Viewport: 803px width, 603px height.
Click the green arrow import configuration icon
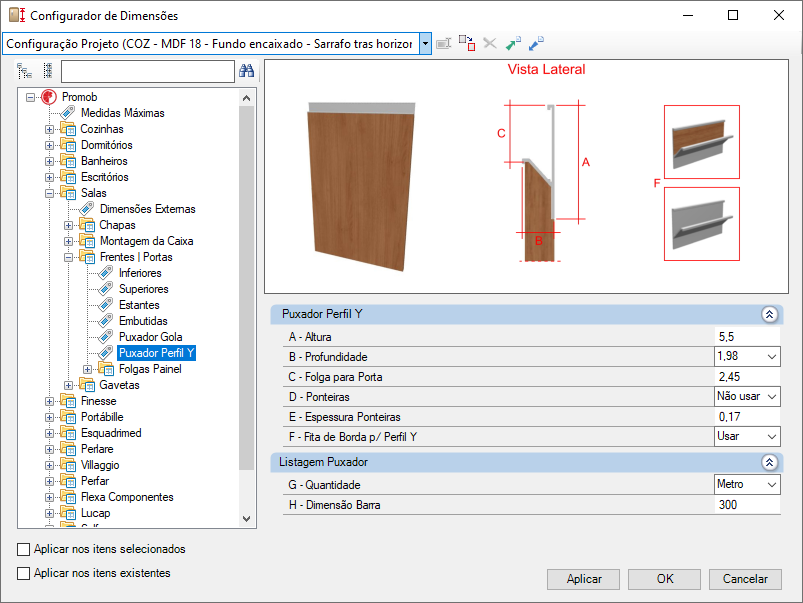(x=513, y=44)
